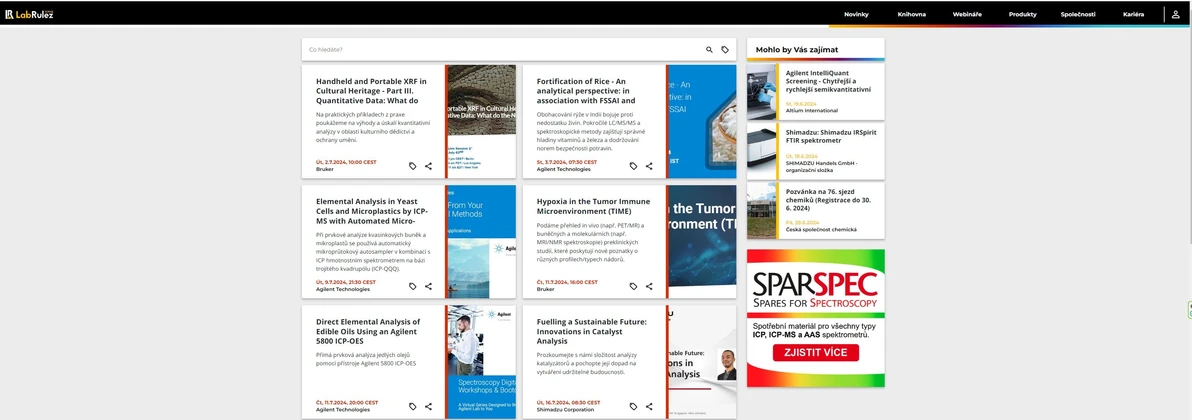Click the XRF Cultural Heritage webinar thumbnail

point(481,122)
